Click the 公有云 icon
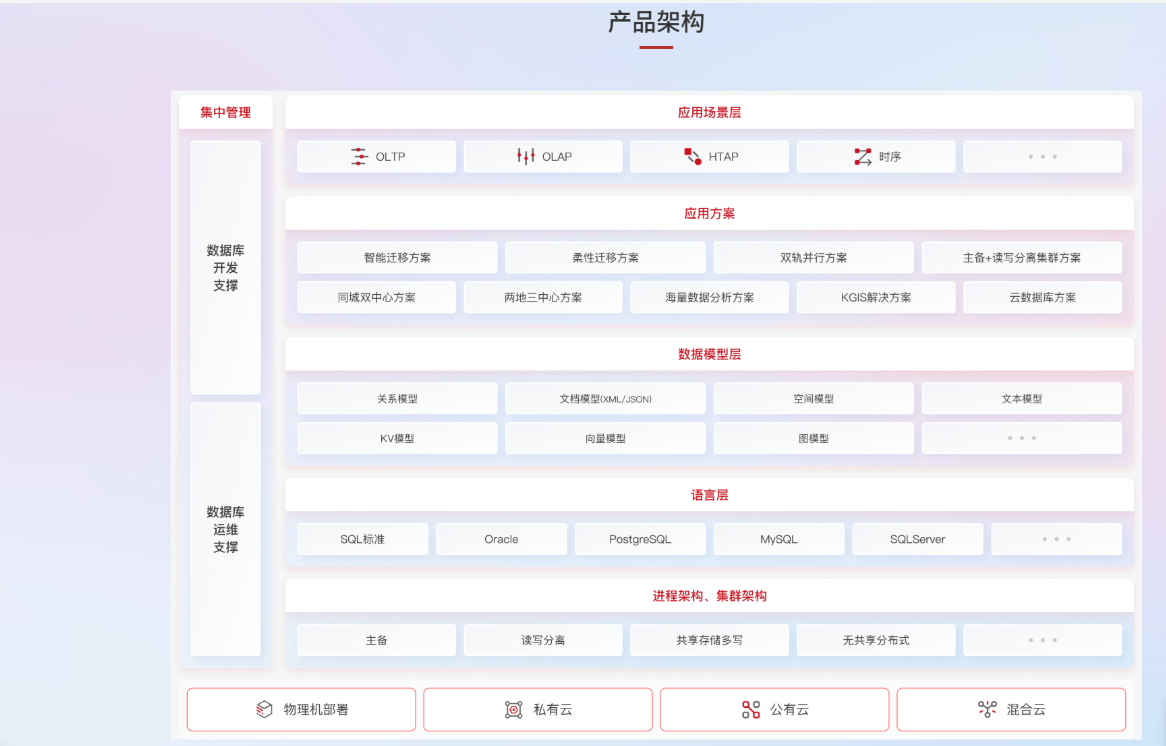Image resolution: width=1166 pixels, height=746 pixels. pos(751,710)
